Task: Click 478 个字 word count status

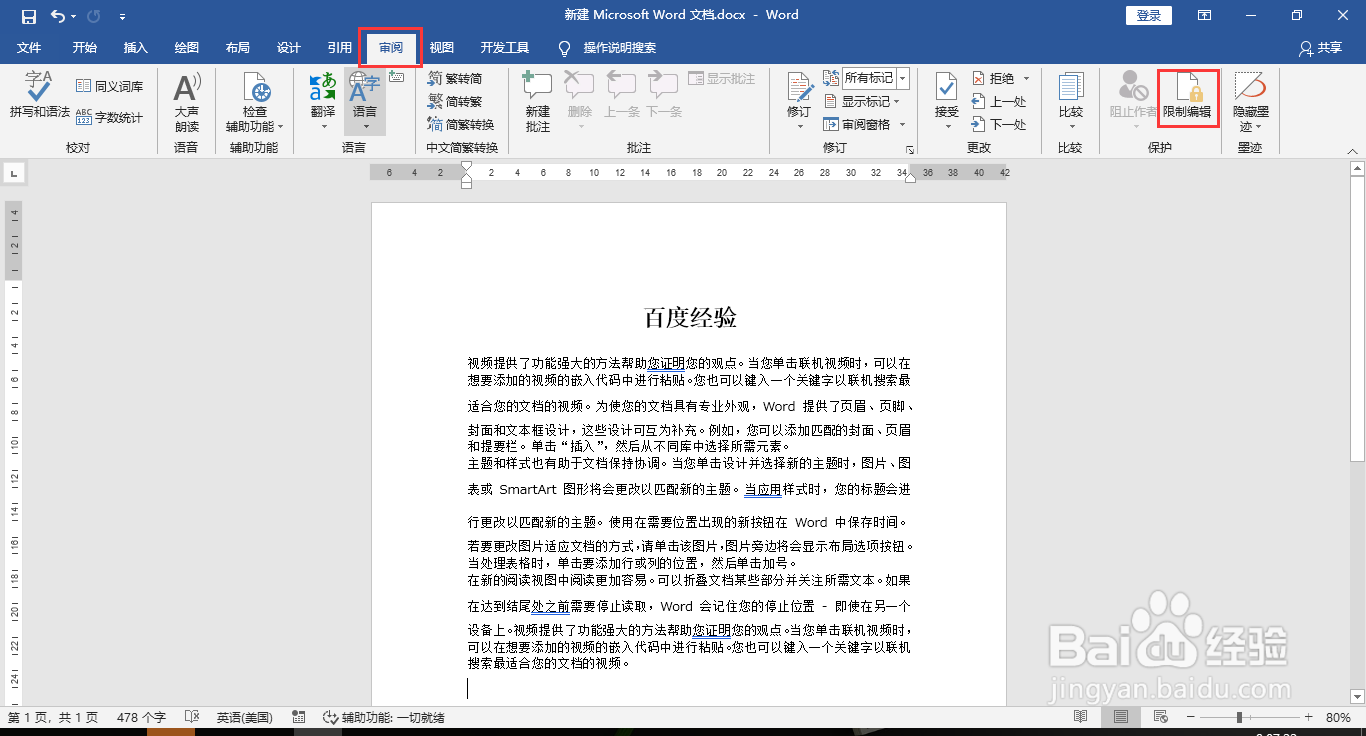Action: [141, 717]
